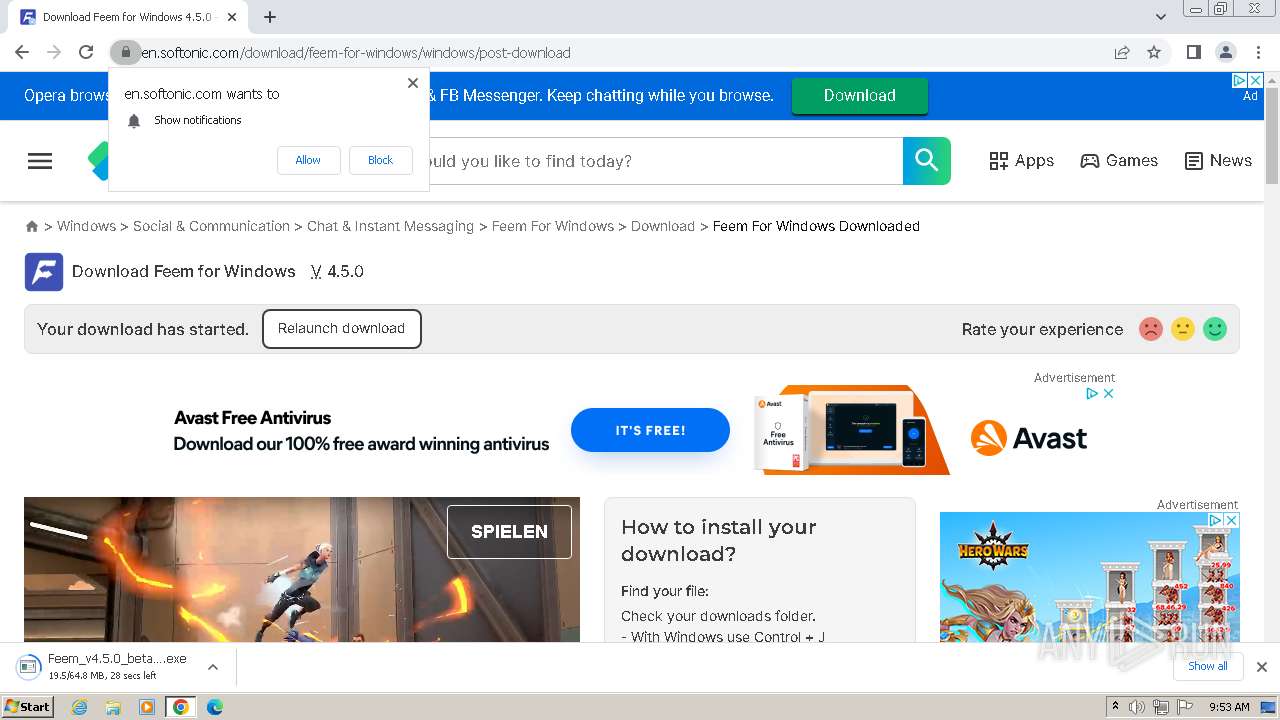Close the Hero Wars ad
This screenshot has width=1280, height=720.
click(x=1232, y=520)
